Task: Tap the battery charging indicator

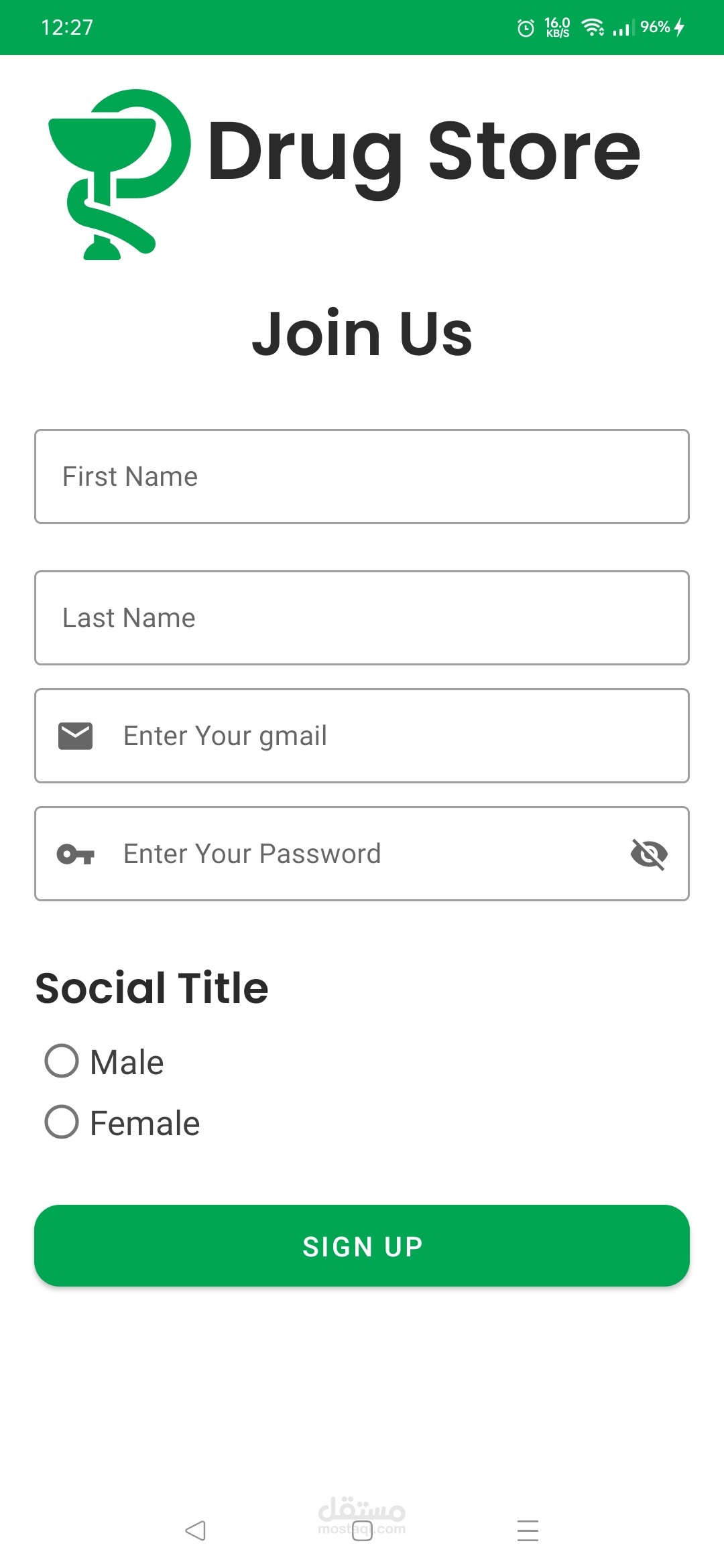Action: (679, 27)
